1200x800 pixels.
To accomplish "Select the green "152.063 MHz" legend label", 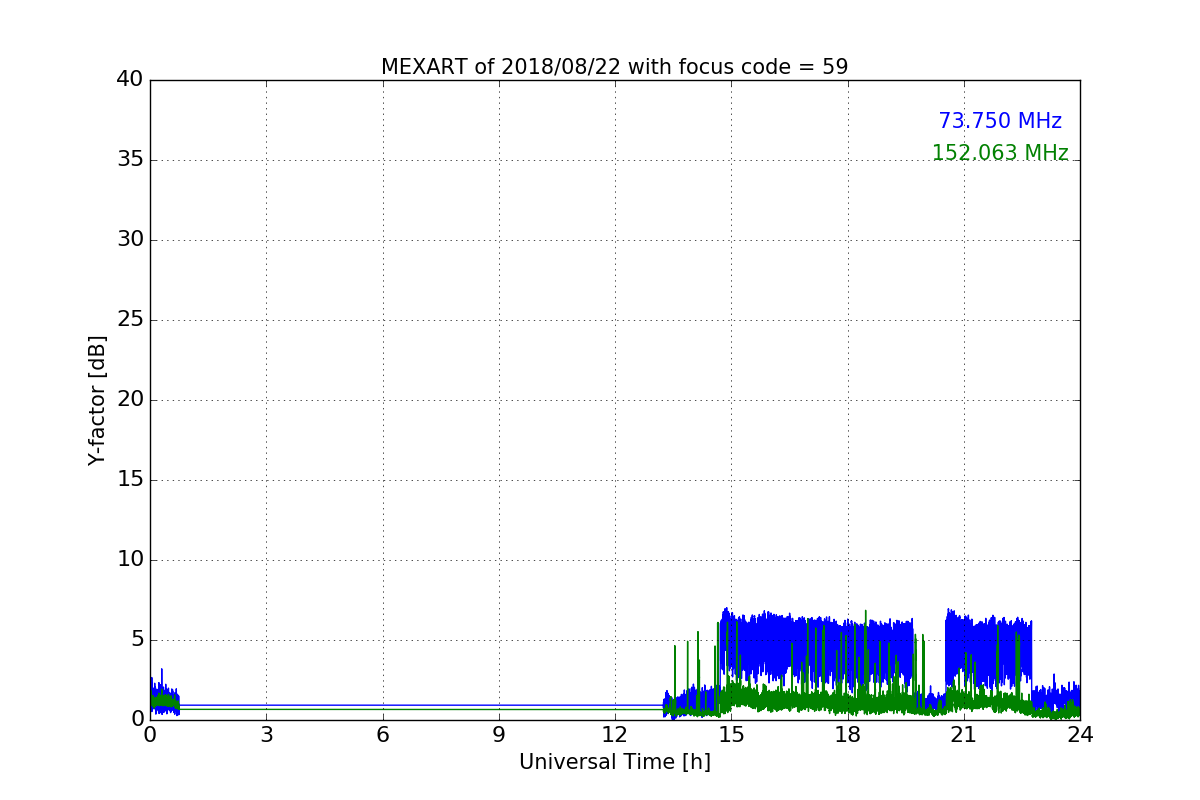I will (x=1000, y=153).
